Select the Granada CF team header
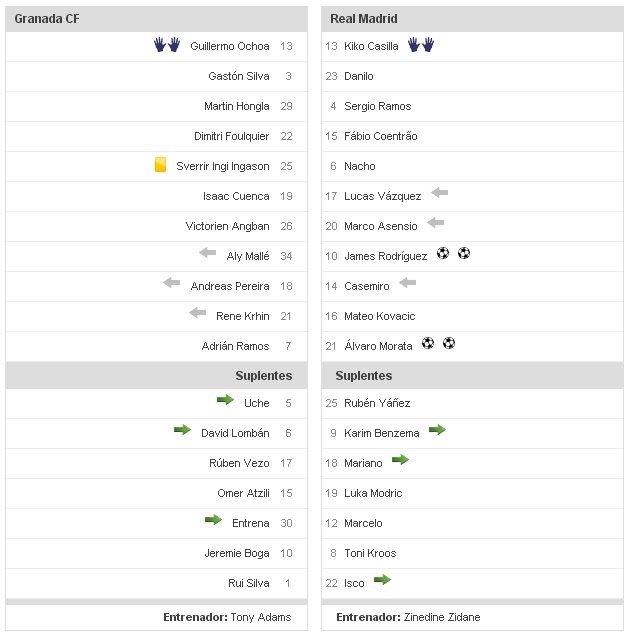 [47, 18]
